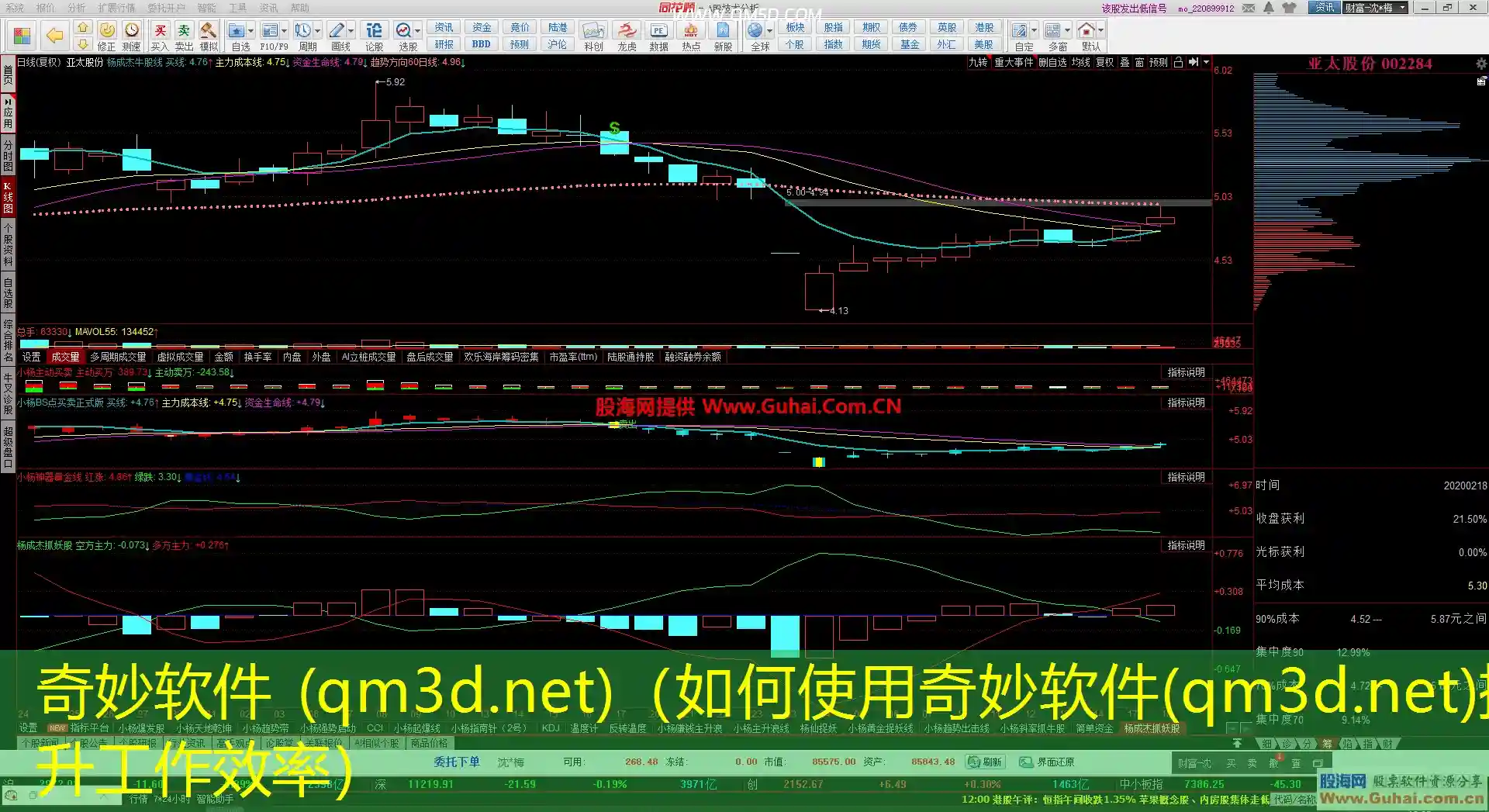Screen dimensions: 1489x812
Task: Expand the 选股 dropdown arrow
Action: pyautogui.click(x=417, y=31)
